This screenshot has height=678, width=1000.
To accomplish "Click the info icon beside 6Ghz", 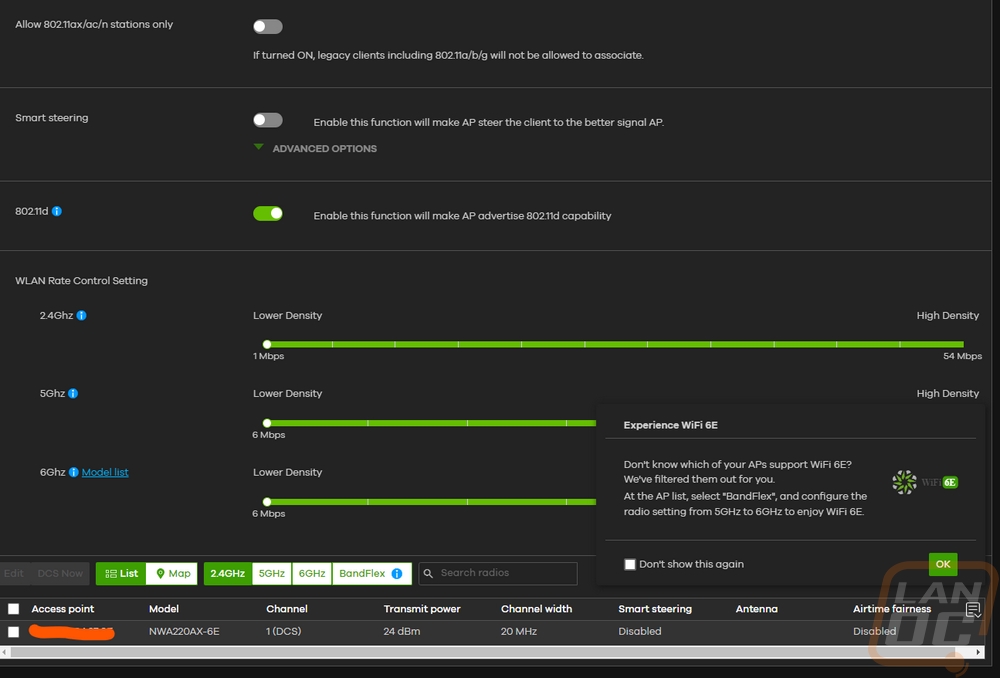I will tap(74, 472).
